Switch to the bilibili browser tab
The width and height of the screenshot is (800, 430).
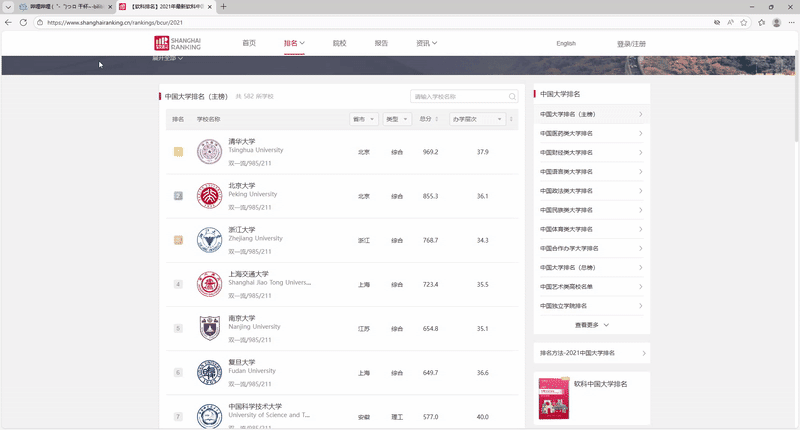pos(65,7)
